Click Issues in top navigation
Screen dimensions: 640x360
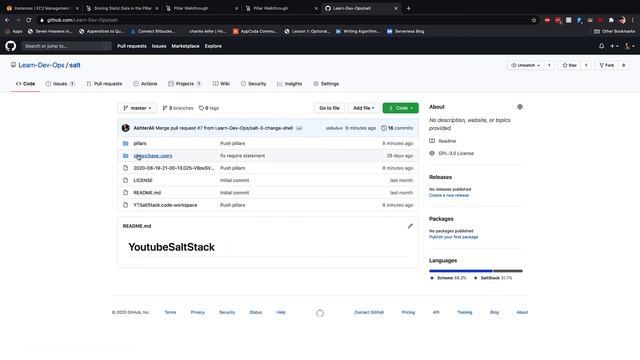[x=159, y=46]
